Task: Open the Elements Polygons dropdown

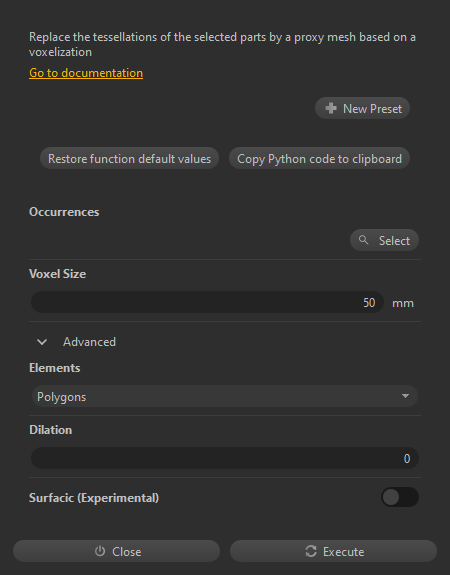Action: (x=224, y=396)
